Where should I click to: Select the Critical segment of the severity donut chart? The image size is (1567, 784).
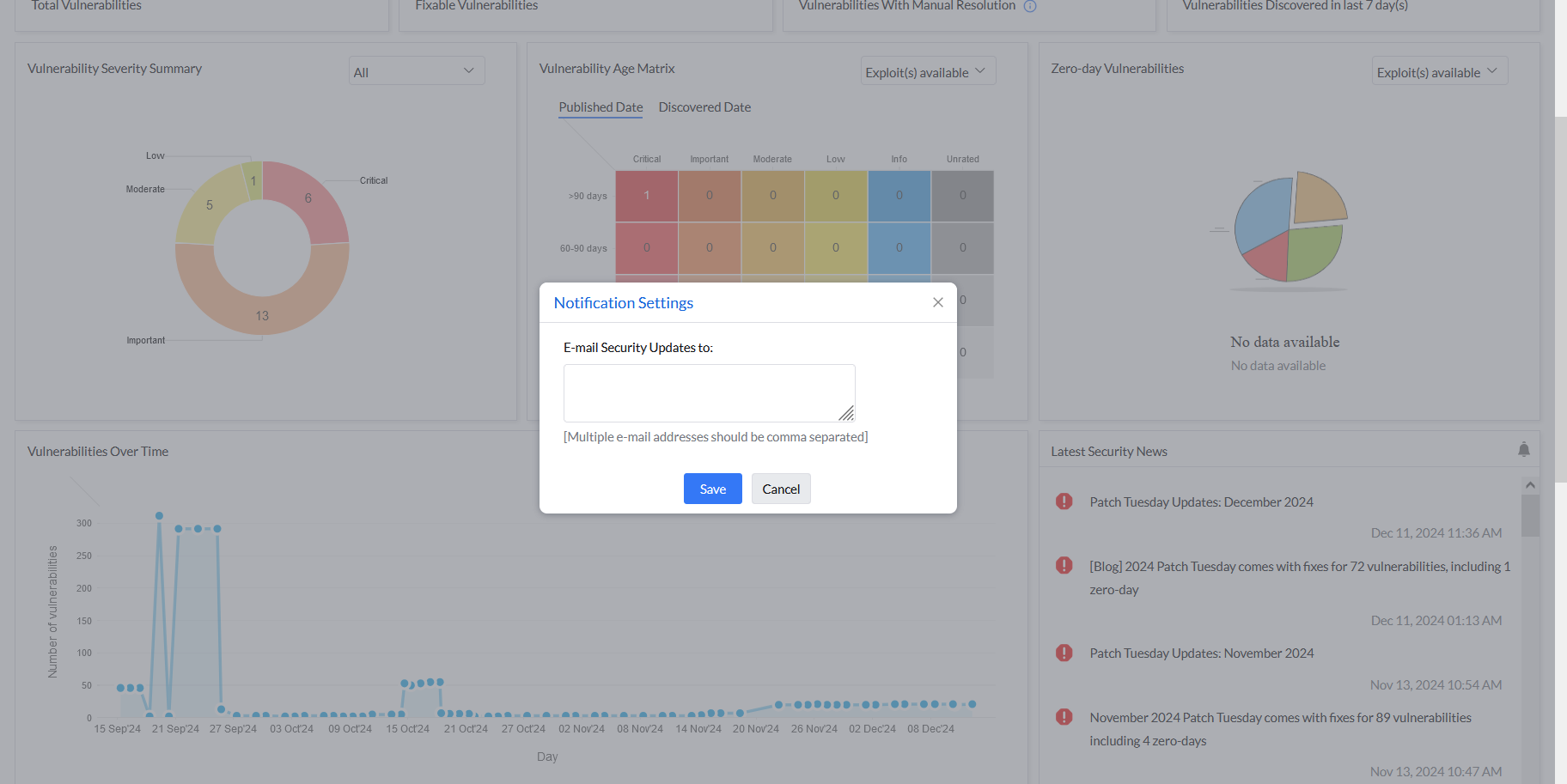[x=307, y=198]
